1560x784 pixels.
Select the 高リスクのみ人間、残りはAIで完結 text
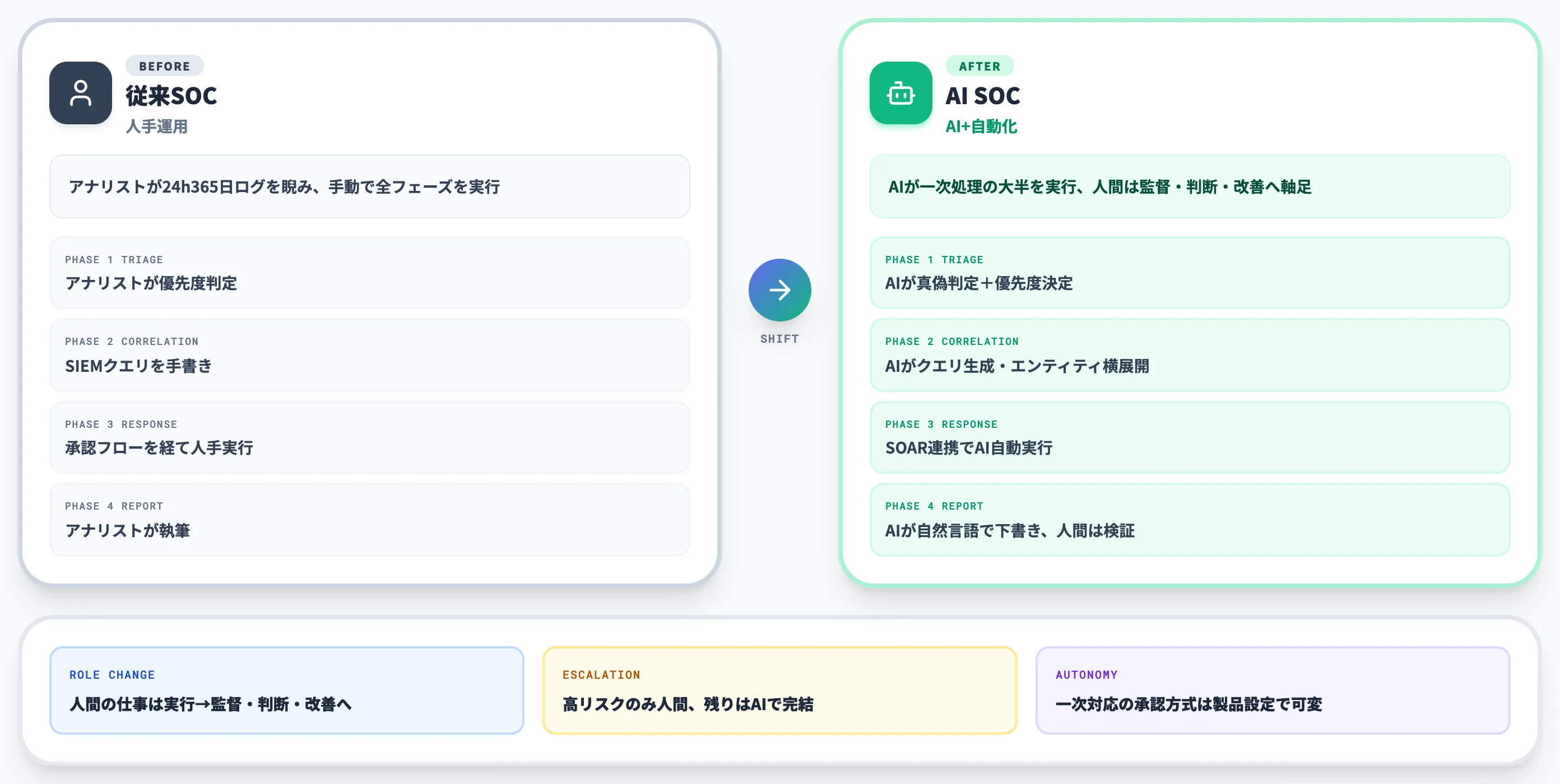(688, 704)
